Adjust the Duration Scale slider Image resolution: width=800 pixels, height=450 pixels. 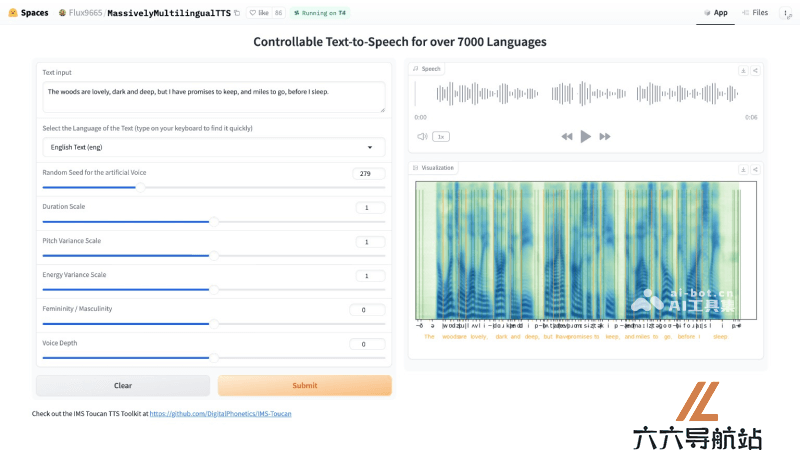[214, 221]
